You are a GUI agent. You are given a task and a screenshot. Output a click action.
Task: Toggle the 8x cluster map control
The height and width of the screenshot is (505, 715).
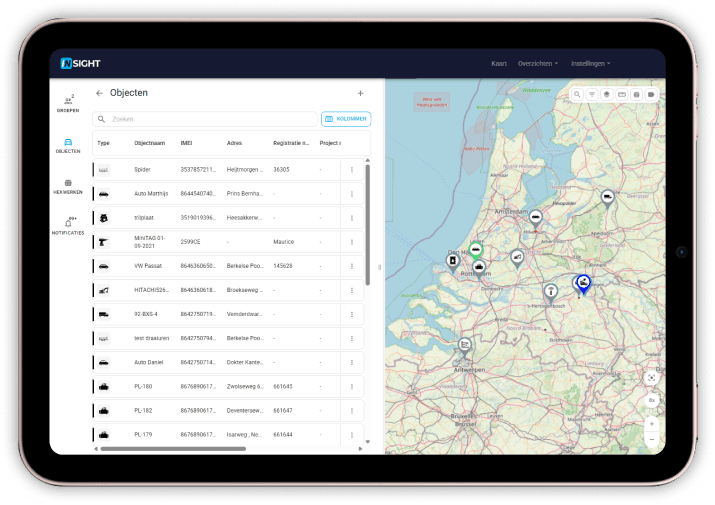pos(651,400)
